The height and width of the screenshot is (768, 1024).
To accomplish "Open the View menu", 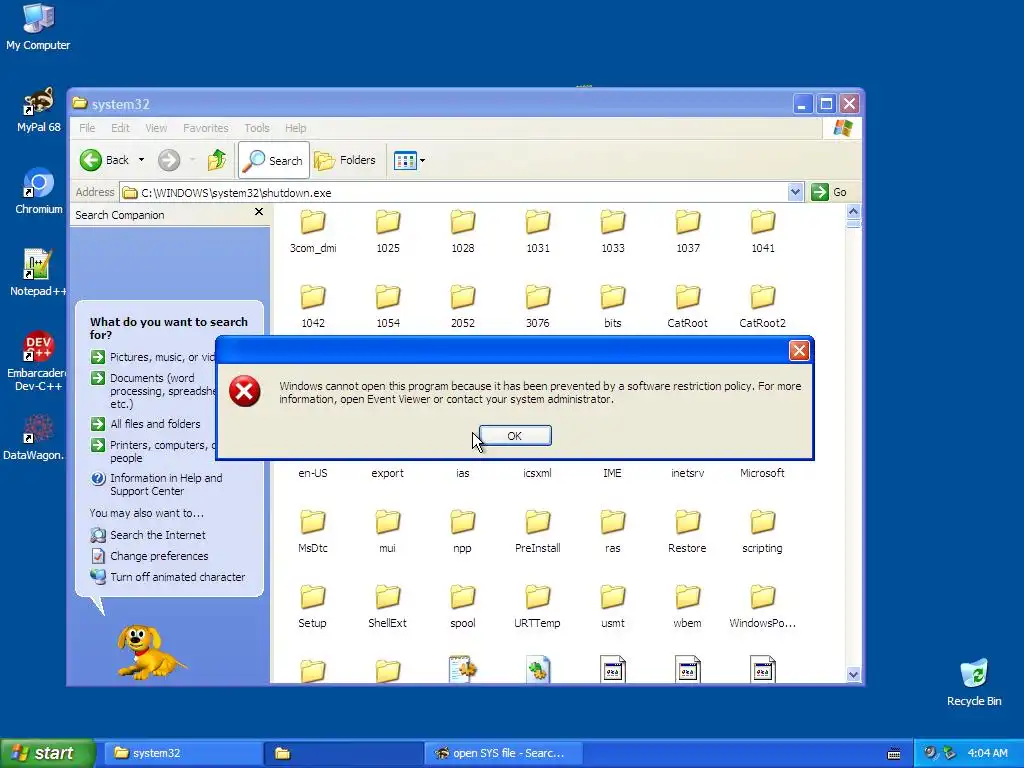I will tap(156, 128).
